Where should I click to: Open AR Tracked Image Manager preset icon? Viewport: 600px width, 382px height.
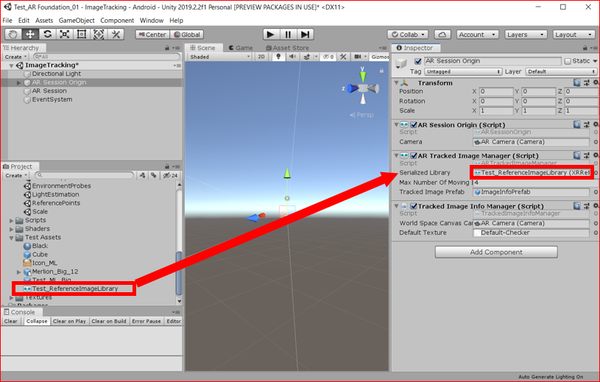(x=586, y=155)
